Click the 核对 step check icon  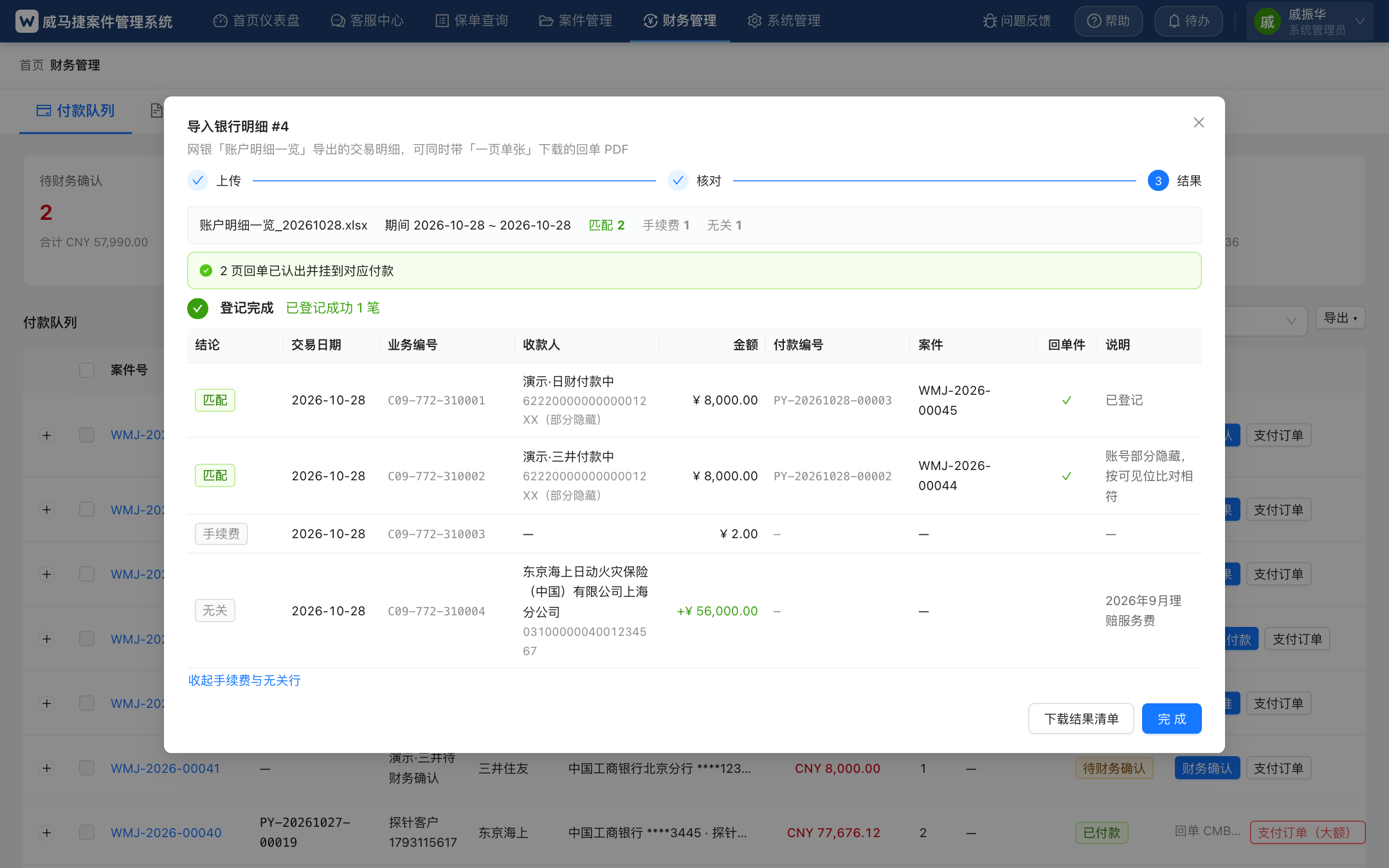[x=678, y=181]
